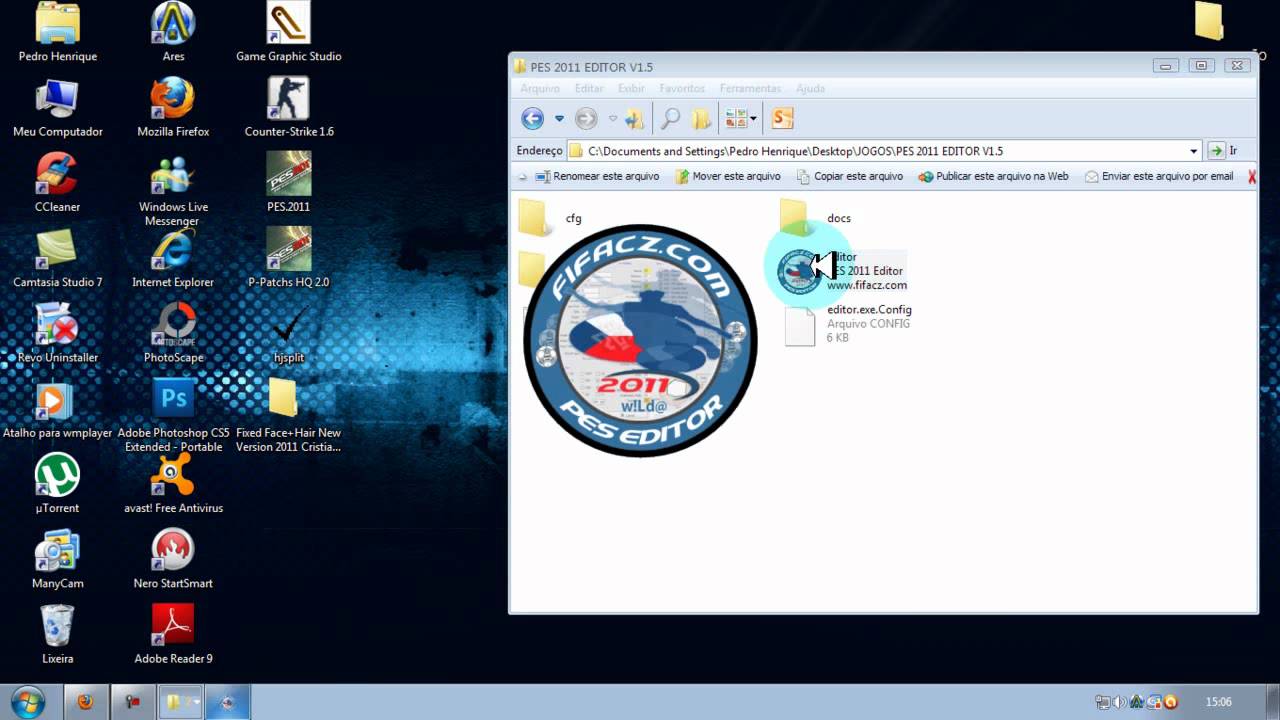Viewport: 1280px width, 720px height.
Task: Open Meu Computador desktop icon
Action: pos(57,98)
